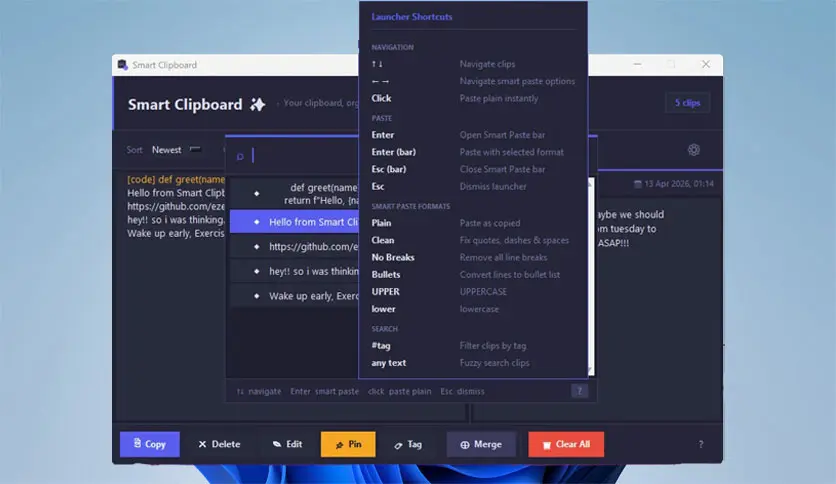
Task: Click the diamond icon beside Hello from Smart clip
Action: point(256,222)
